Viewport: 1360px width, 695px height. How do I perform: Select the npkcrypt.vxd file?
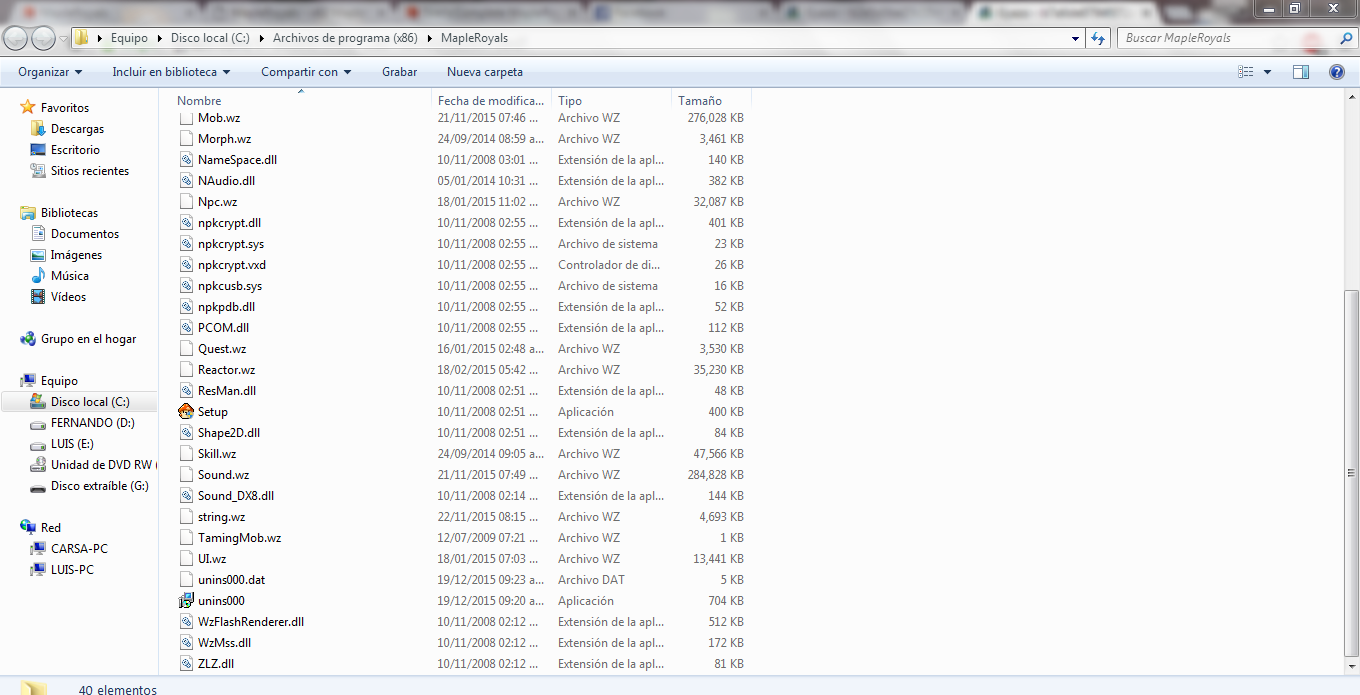232,265
